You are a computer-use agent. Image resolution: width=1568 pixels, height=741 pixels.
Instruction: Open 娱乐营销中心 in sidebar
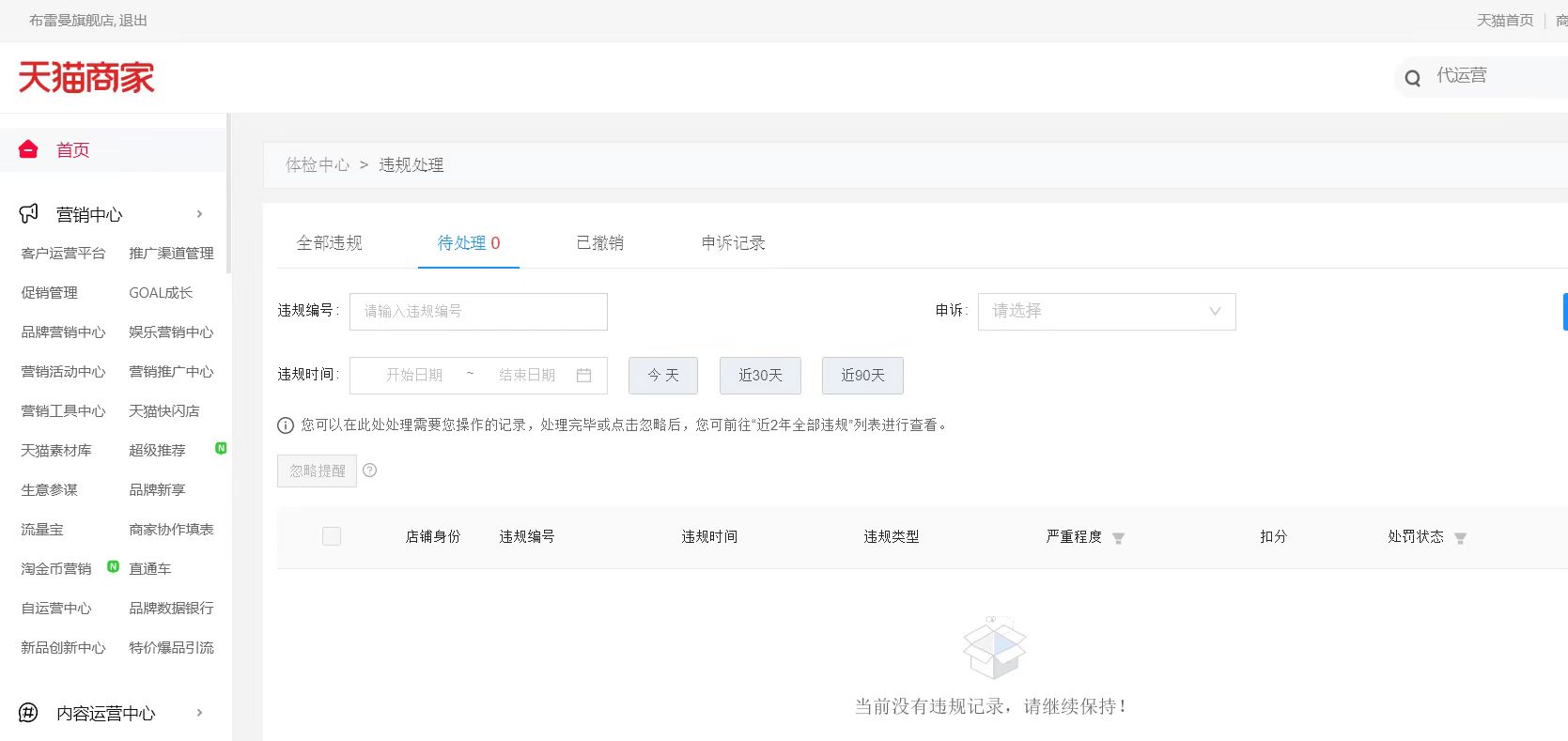[171, 332]
